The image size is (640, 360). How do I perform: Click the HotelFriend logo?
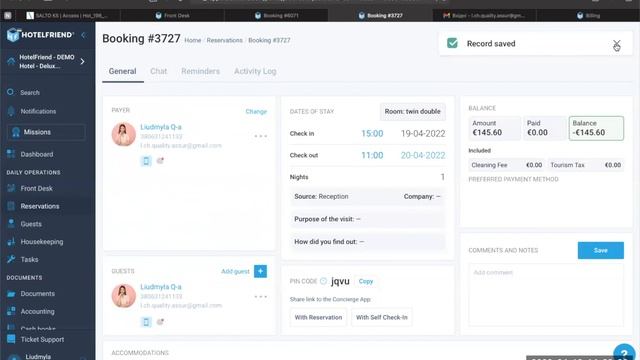pos(40,35)
